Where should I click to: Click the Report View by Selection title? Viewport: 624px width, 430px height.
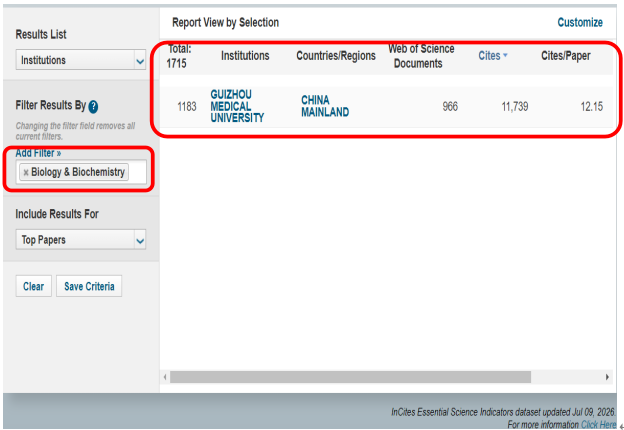pyautogui.click(x=225, y=23)
